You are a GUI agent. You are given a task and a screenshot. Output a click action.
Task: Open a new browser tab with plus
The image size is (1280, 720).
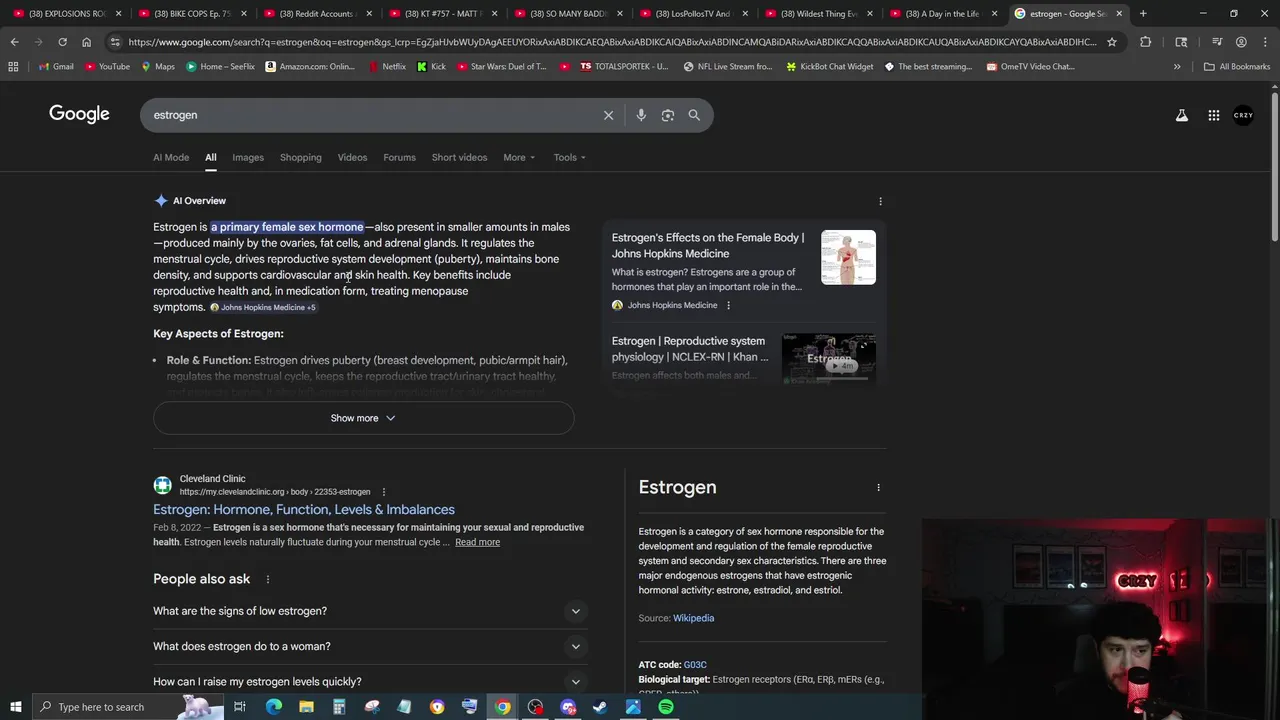1143,14
